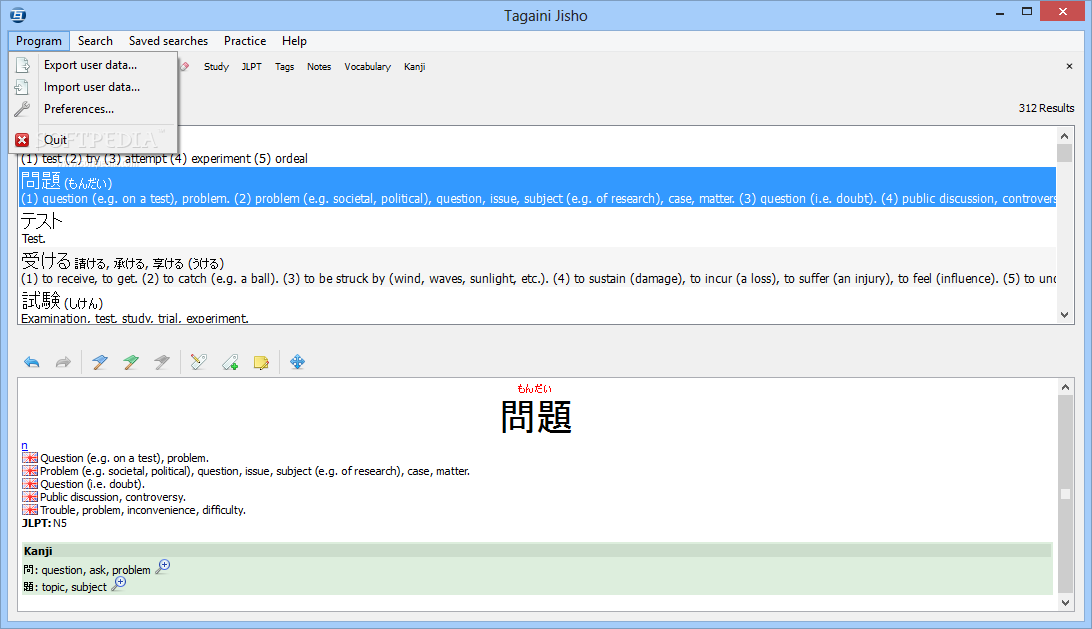Select the 試験 (しけん) result entry

(538, 306)
